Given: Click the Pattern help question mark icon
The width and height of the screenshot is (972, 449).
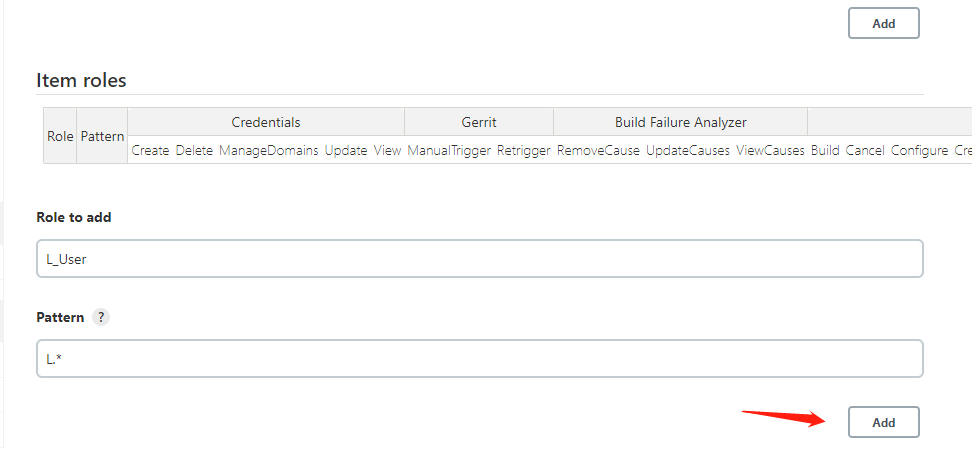Looking at the screenshot, I should click(x=101, y=316).
